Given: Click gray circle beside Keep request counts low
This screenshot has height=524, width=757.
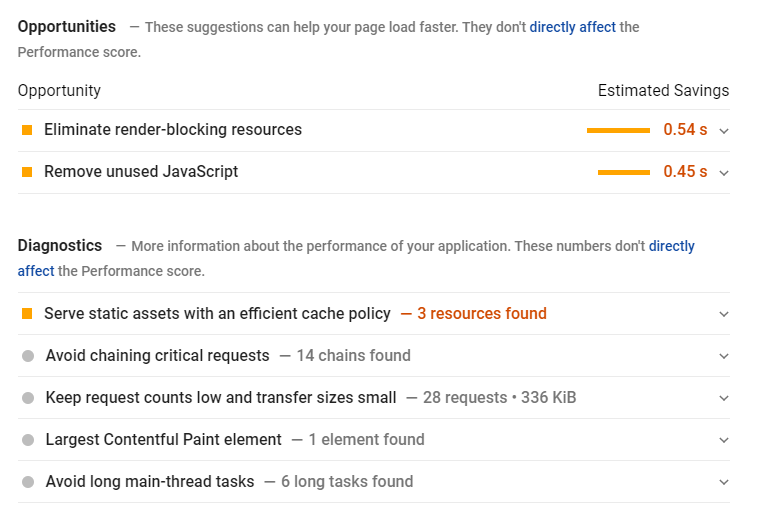Looking at the screenshot, I should [x=28, y=398].
